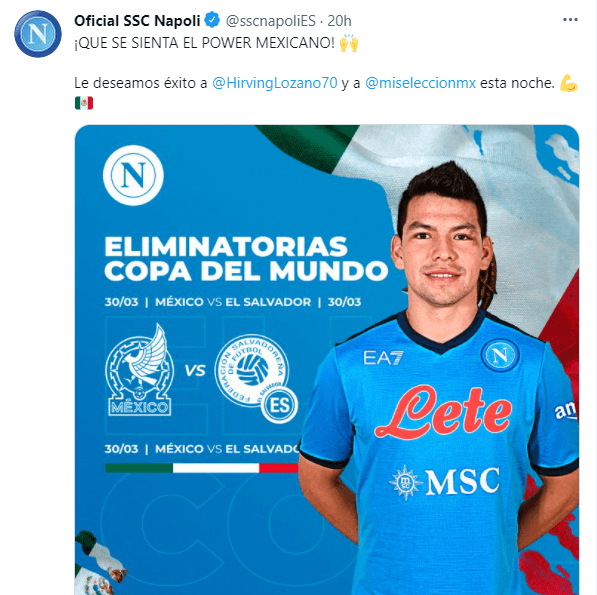Open Oficial SSC Napoli display name
The image size is (597, 595).
click(137, 21)
